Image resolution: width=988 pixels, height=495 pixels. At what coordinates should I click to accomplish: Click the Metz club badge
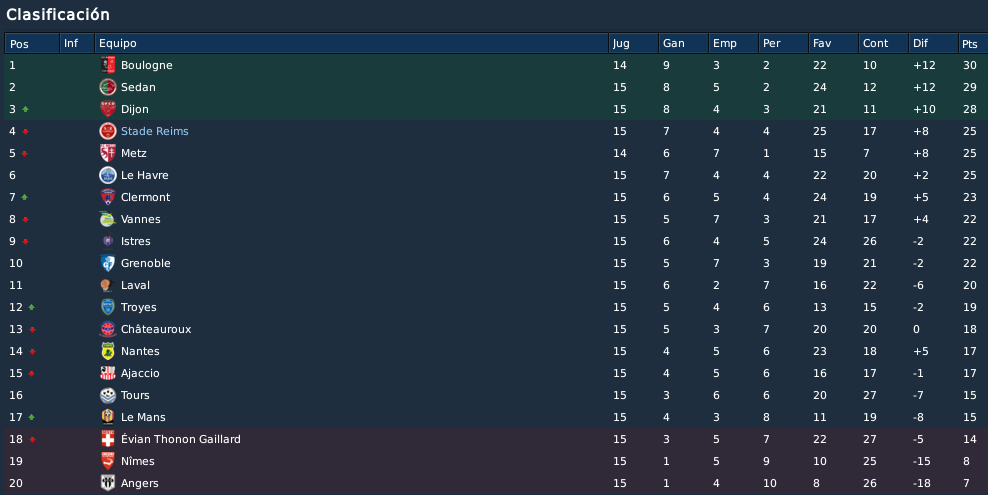click(108, 153)
